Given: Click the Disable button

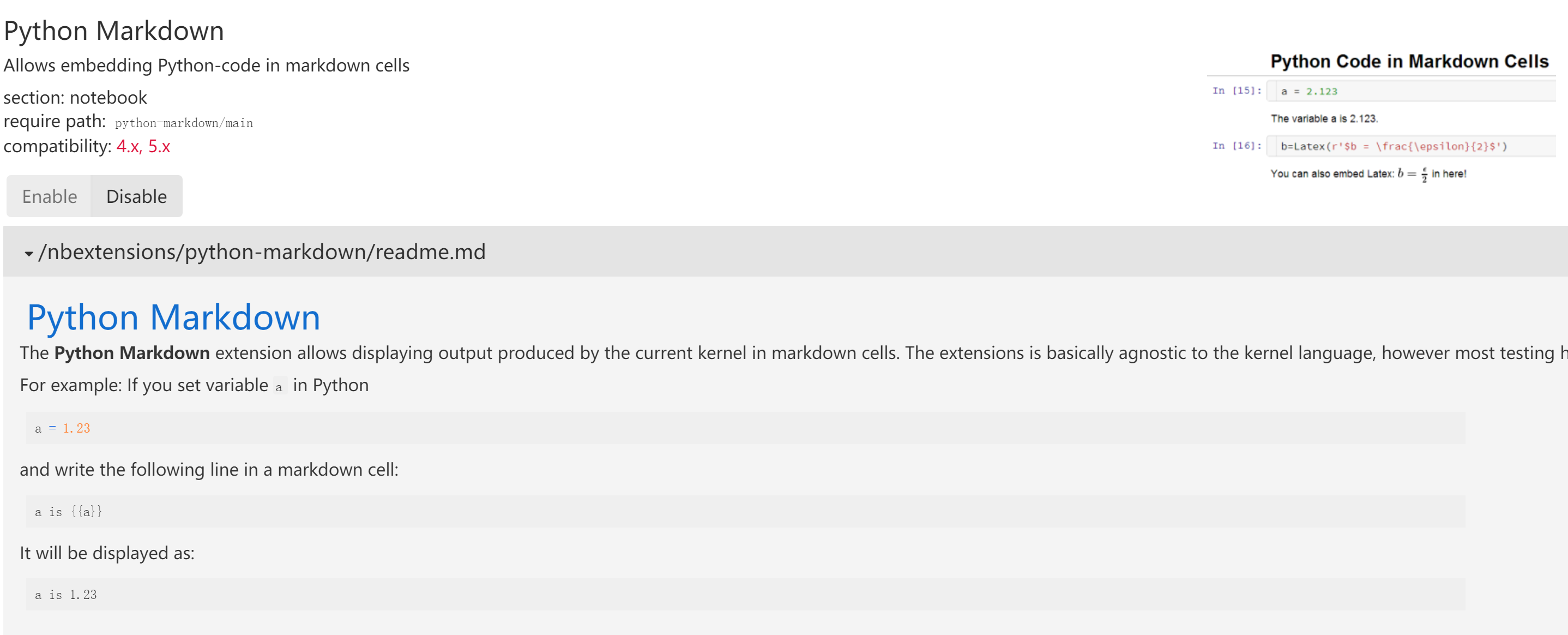Looking at the screenshot, I should (x=136, y=196).
